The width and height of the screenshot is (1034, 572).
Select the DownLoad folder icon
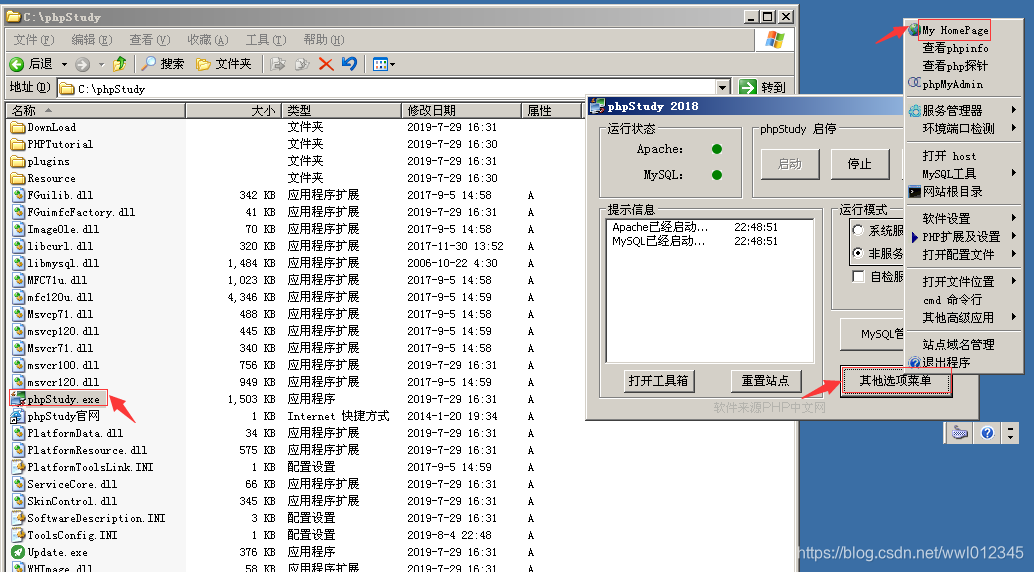pos(18,127)
